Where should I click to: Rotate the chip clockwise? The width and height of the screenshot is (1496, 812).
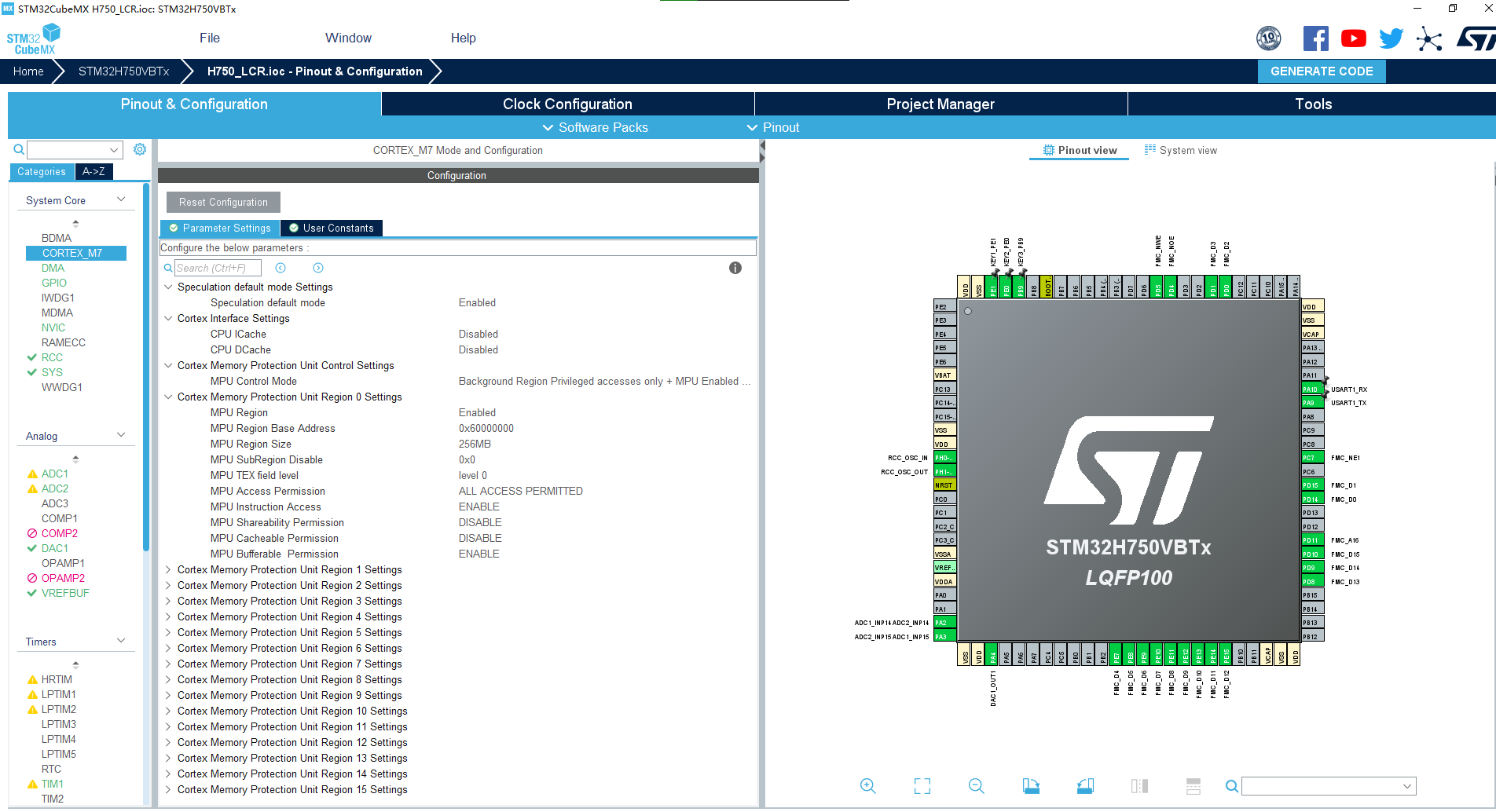pyautogui.click(x=1031, y=785)
